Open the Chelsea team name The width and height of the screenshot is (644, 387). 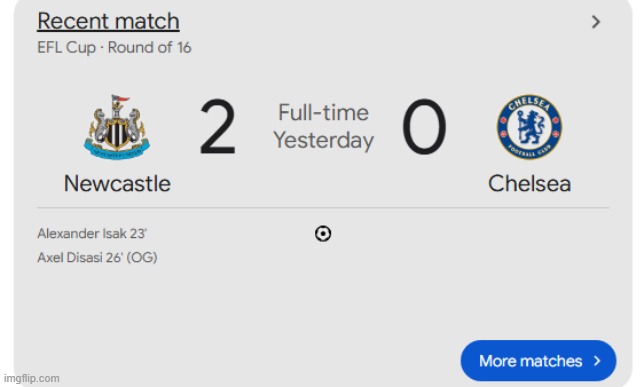(x=529, y=183)
